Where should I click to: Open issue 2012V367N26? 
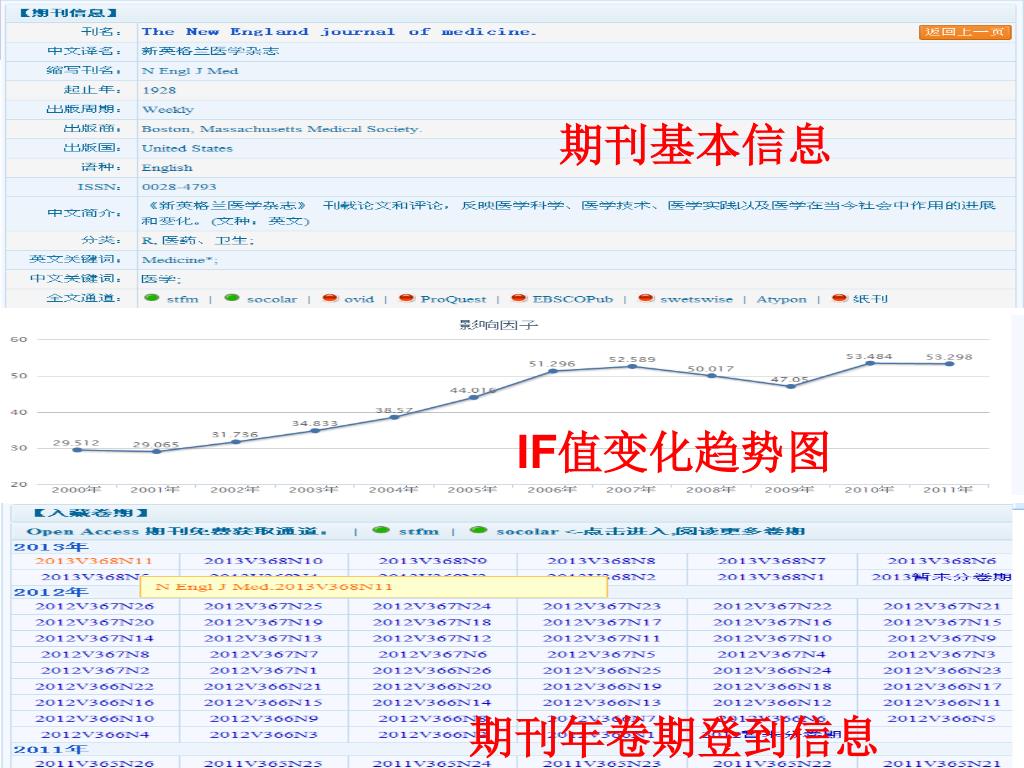[x=95, y=607]
